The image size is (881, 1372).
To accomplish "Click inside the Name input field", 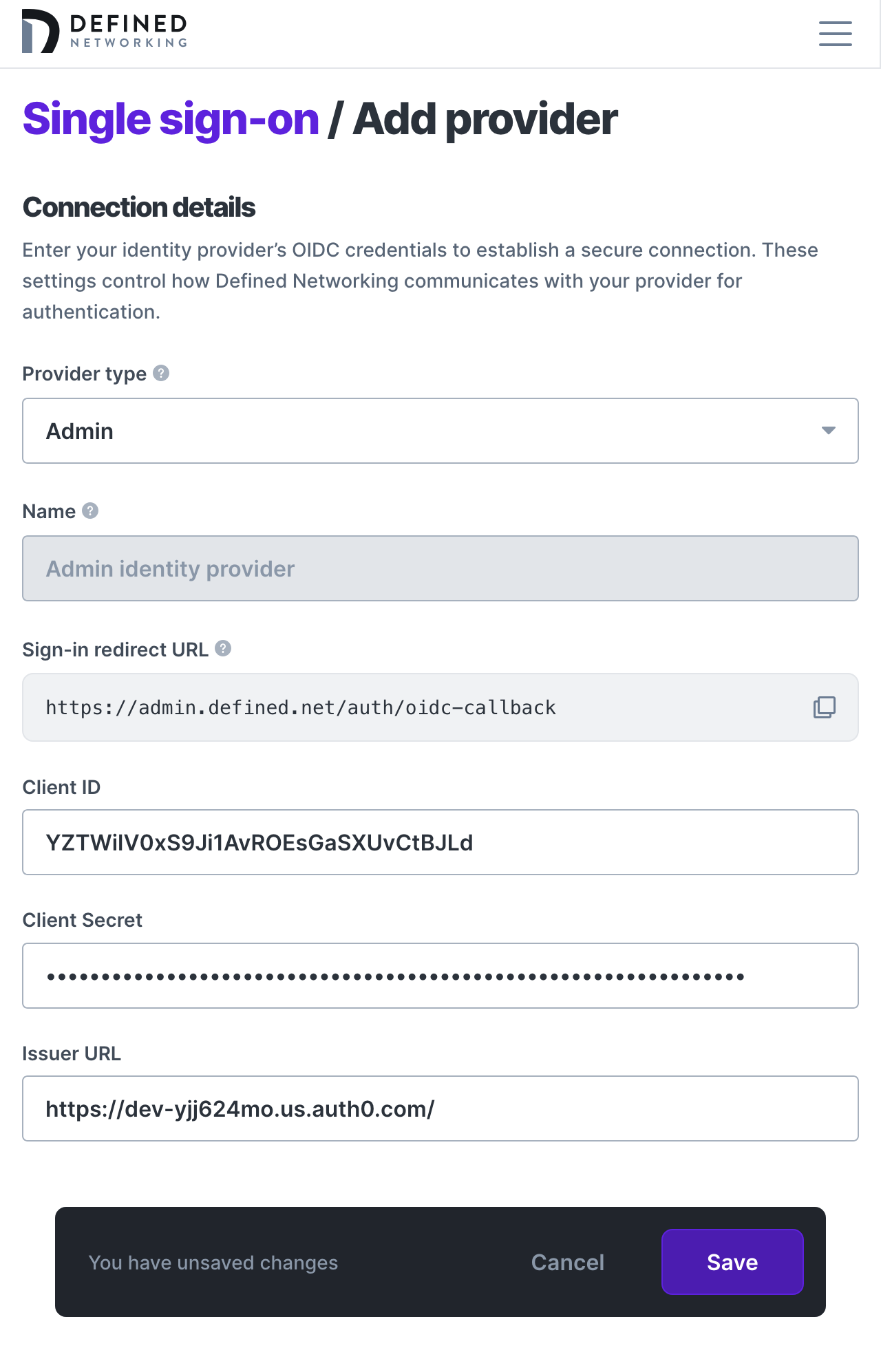I will [440, 568].
